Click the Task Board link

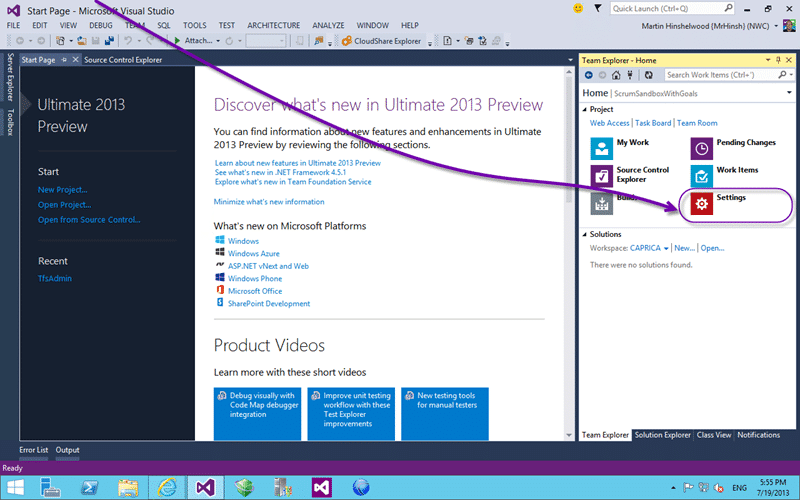click(653, 123)
